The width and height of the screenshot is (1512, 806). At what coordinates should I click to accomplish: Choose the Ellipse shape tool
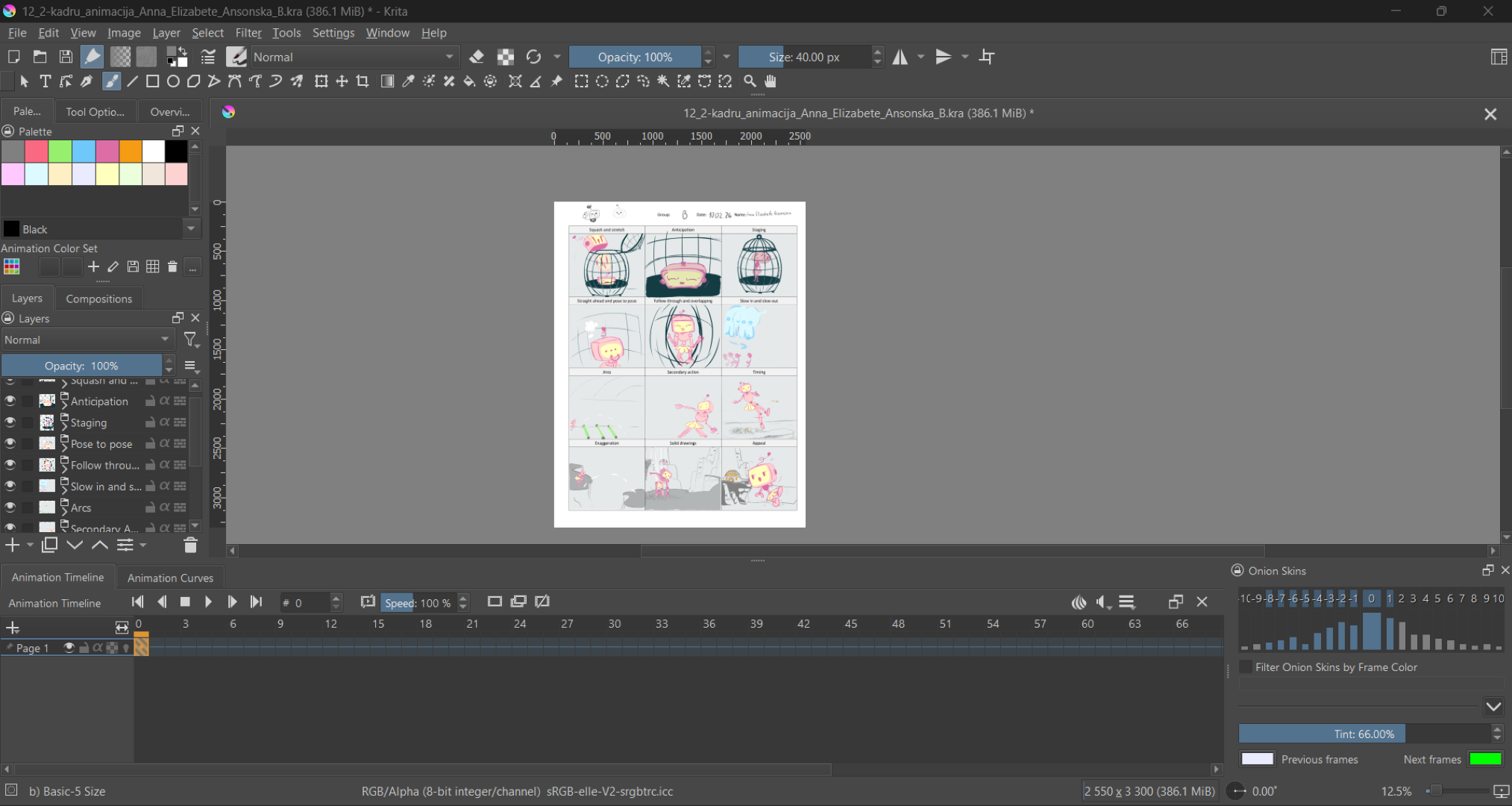pyautogui.click(x=173, y=81)
